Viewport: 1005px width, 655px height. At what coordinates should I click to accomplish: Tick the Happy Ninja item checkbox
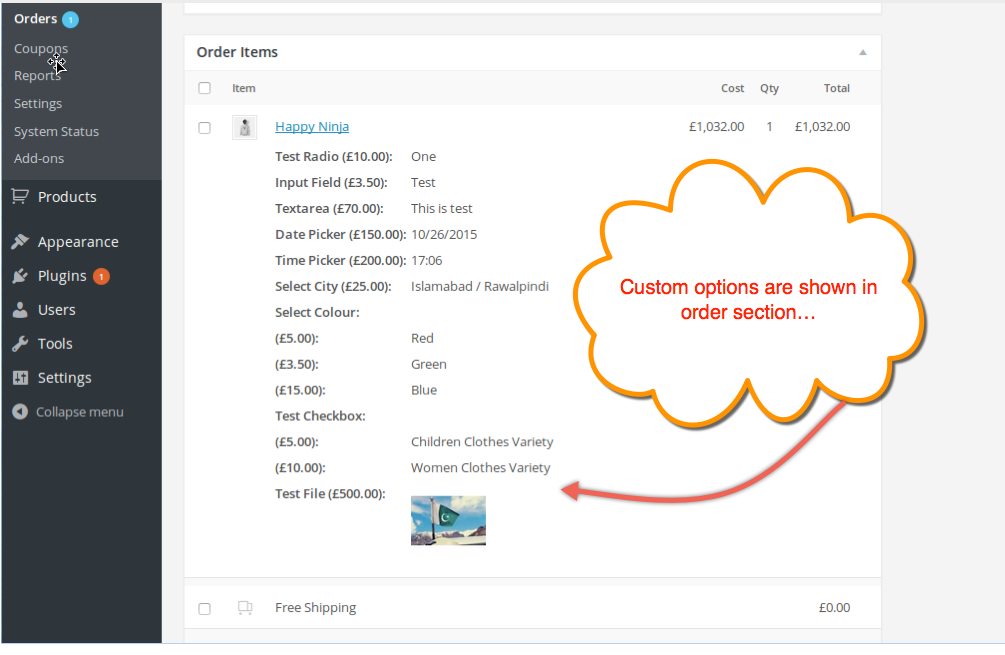[x=204, y=128]
